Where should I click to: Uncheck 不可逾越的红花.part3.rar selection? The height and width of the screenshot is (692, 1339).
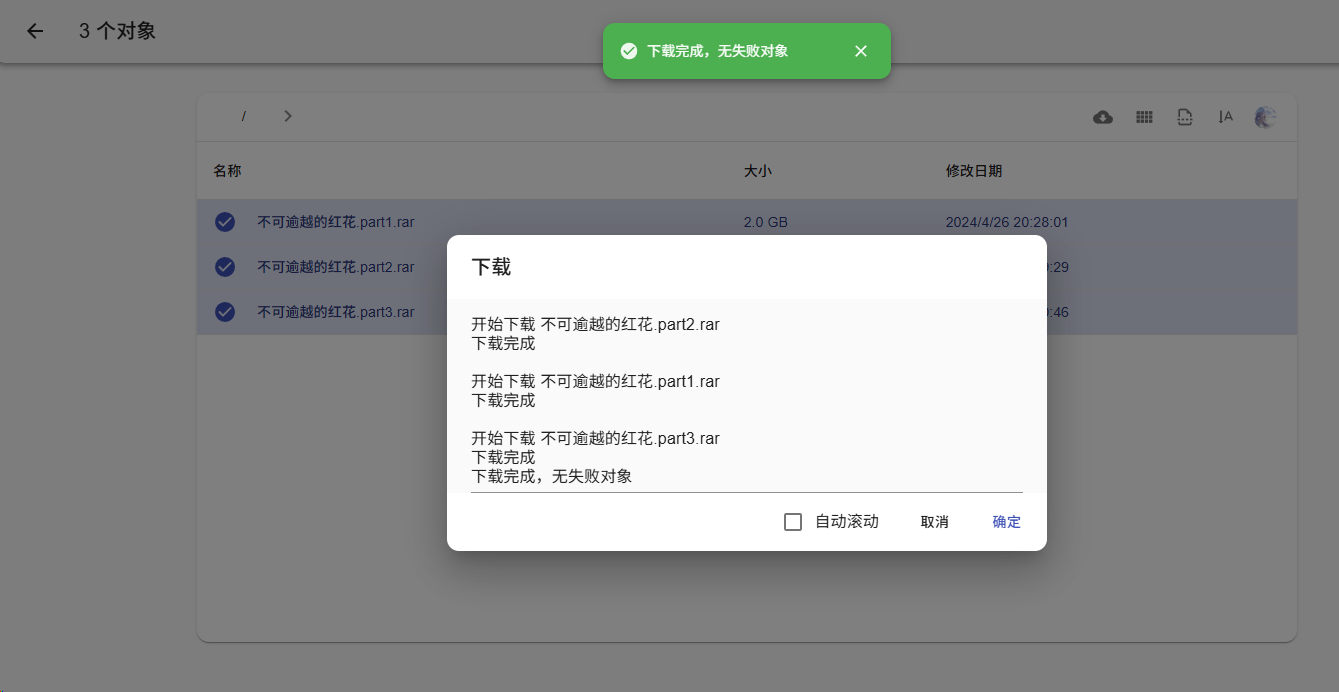click(224, 311)
